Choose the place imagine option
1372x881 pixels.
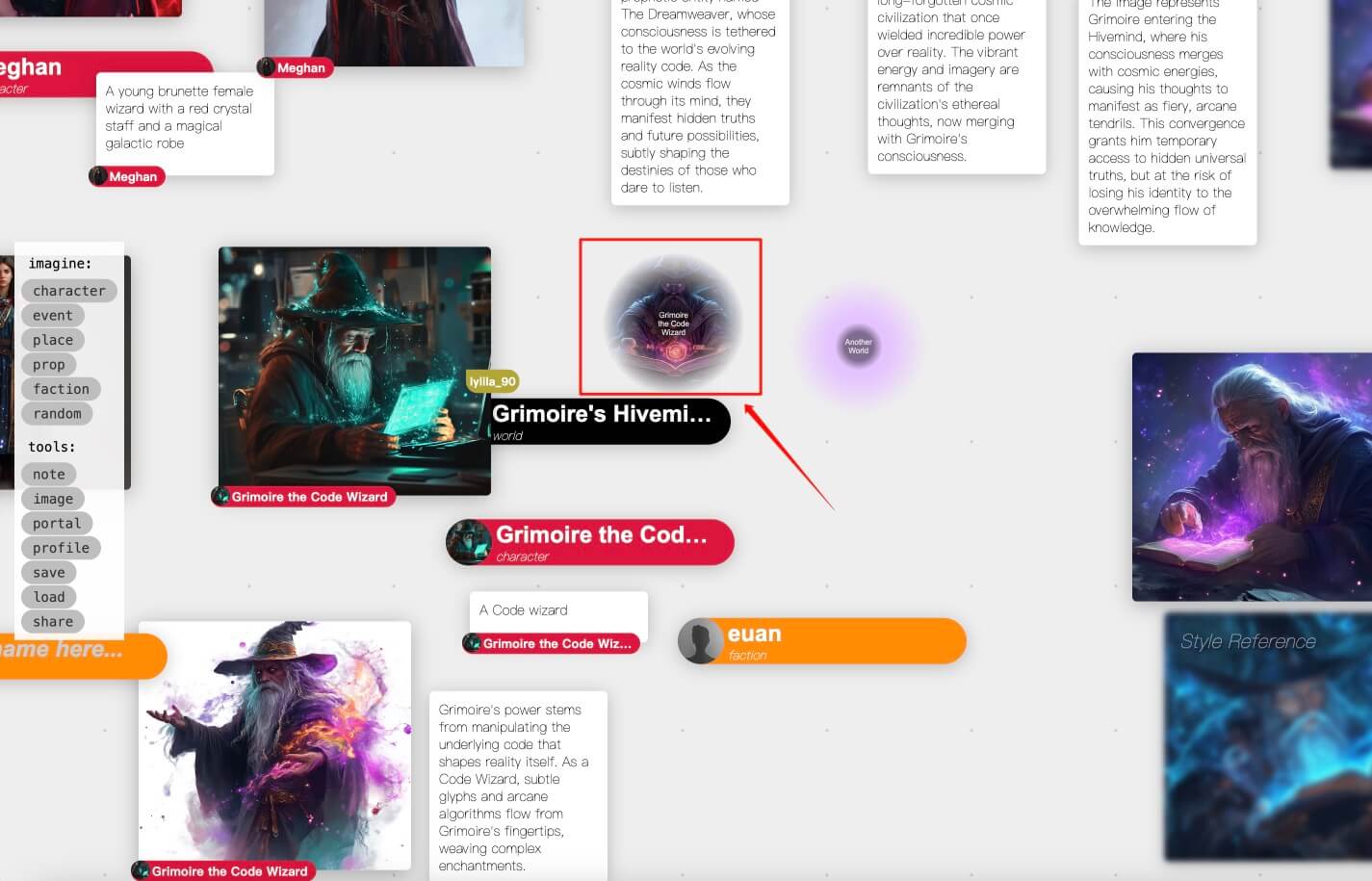(x=52, y=340)
